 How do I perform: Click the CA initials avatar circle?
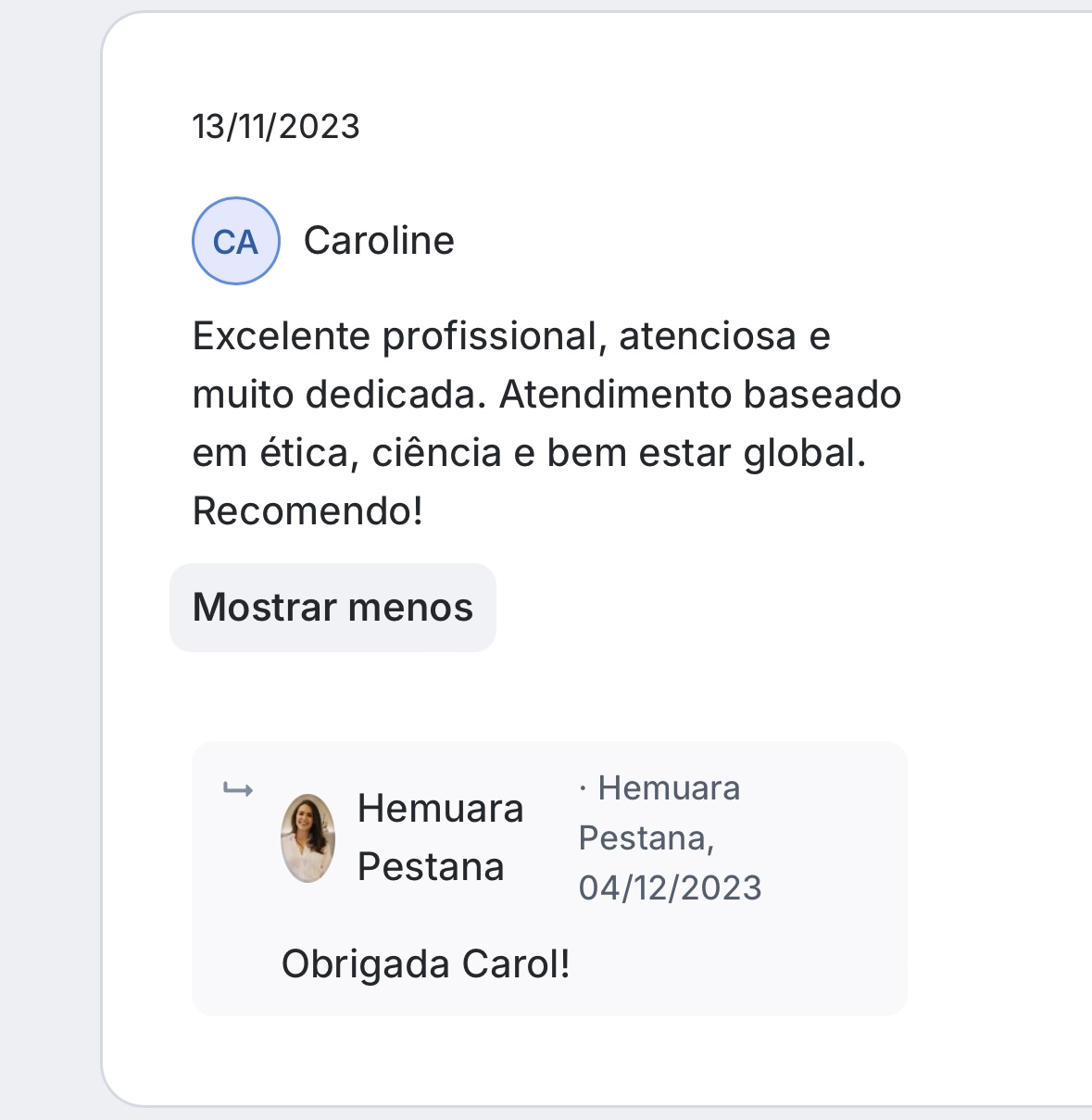pos(235,241)
